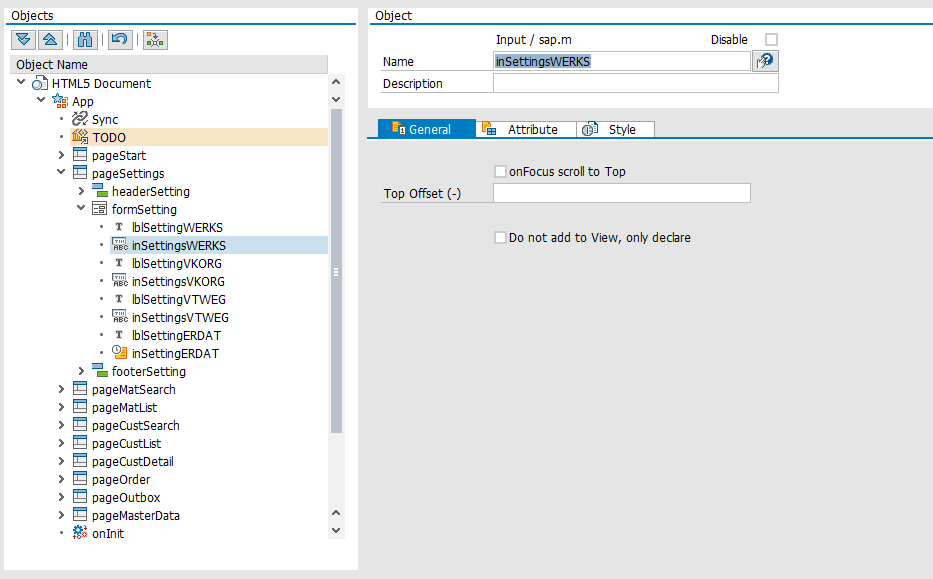Collapse the formSetting tree node

(x=81, y=209)
